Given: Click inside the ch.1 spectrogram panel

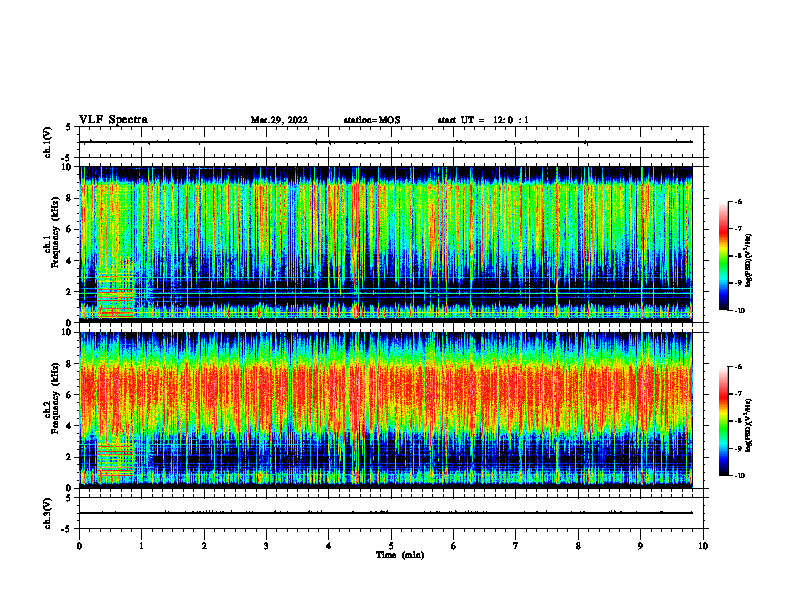Looking at the screenshot, I should [x=386, y=242].
